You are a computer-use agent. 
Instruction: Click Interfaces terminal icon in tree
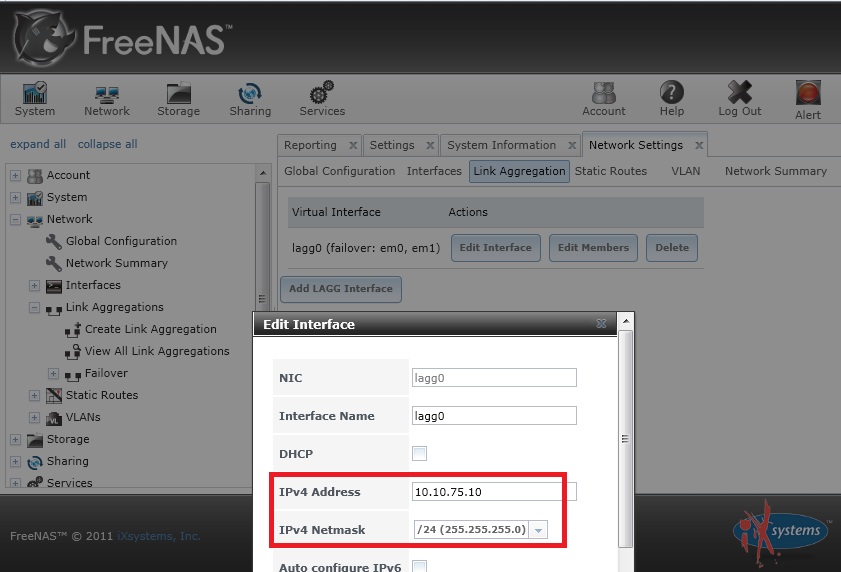pyautogui.click(x=54, y=286)
